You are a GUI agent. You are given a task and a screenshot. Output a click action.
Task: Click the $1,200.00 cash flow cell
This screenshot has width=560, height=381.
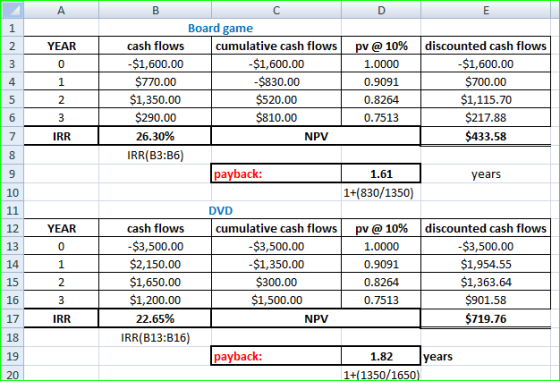point(155,300)
